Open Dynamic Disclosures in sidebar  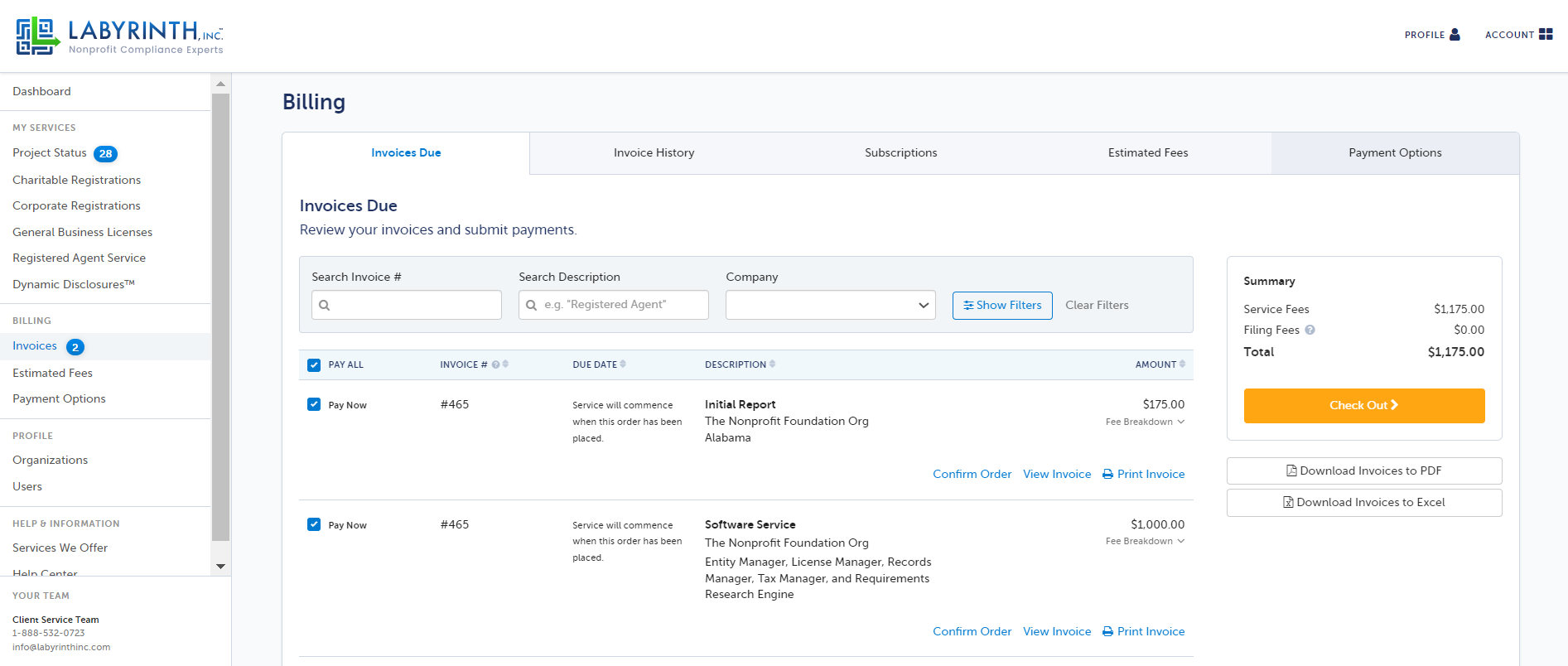pos(74,284)
